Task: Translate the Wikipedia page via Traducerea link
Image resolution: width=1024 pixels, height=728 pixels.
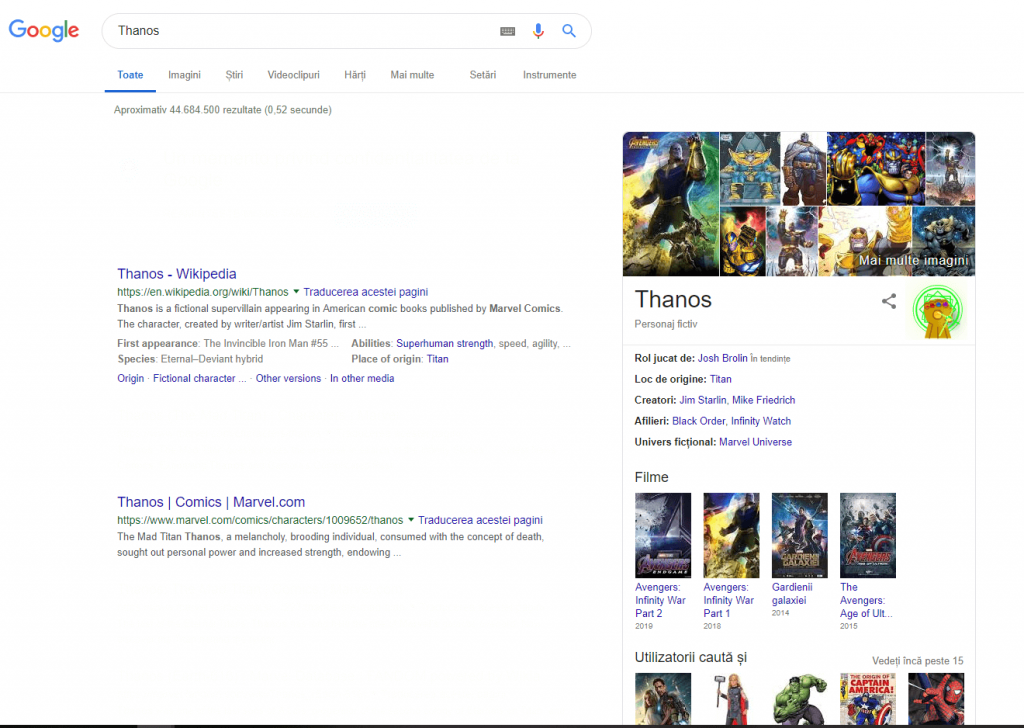Action: pos(366,292)
